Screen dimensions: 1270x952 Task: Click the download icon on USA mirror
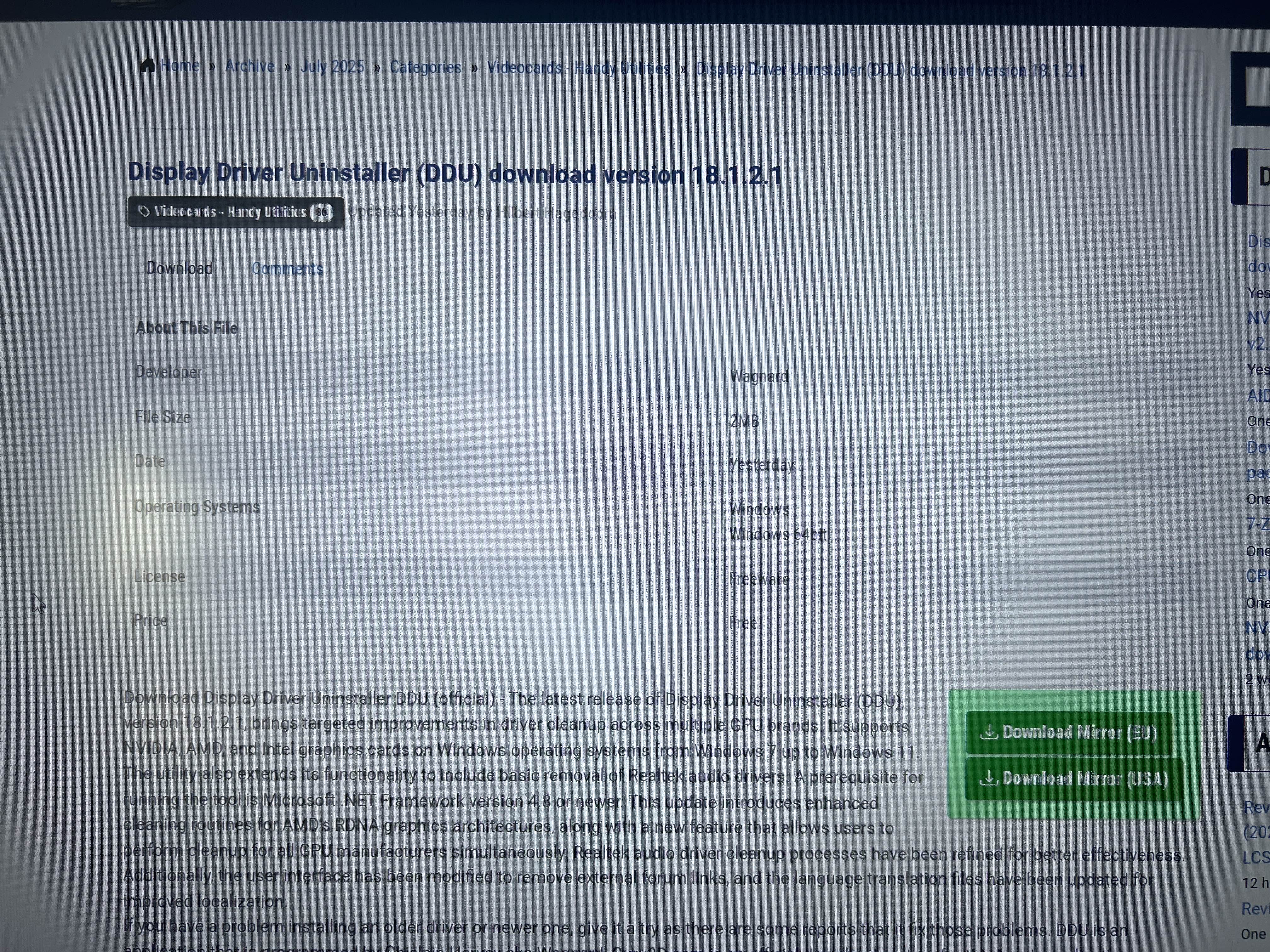tap(988, 778)
